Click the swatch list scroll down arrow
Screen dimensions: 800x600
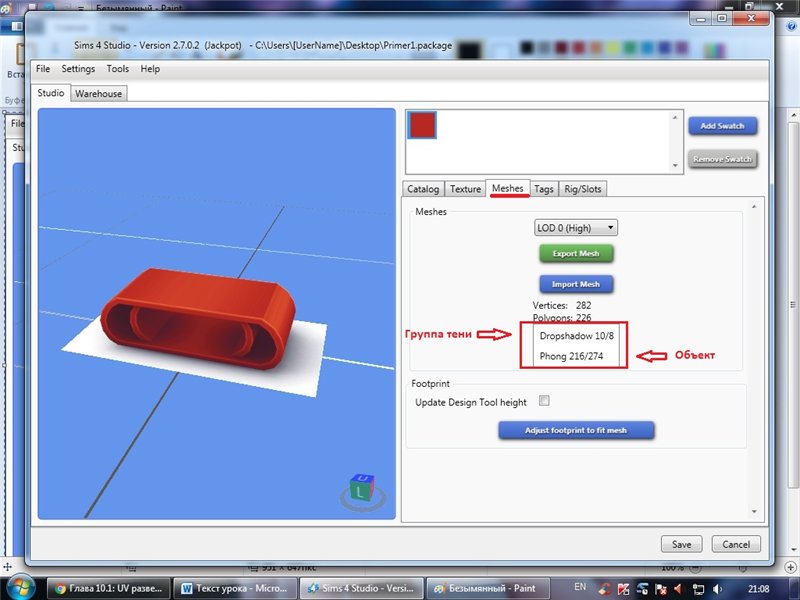pyautogui.click(x=676, y=164)
